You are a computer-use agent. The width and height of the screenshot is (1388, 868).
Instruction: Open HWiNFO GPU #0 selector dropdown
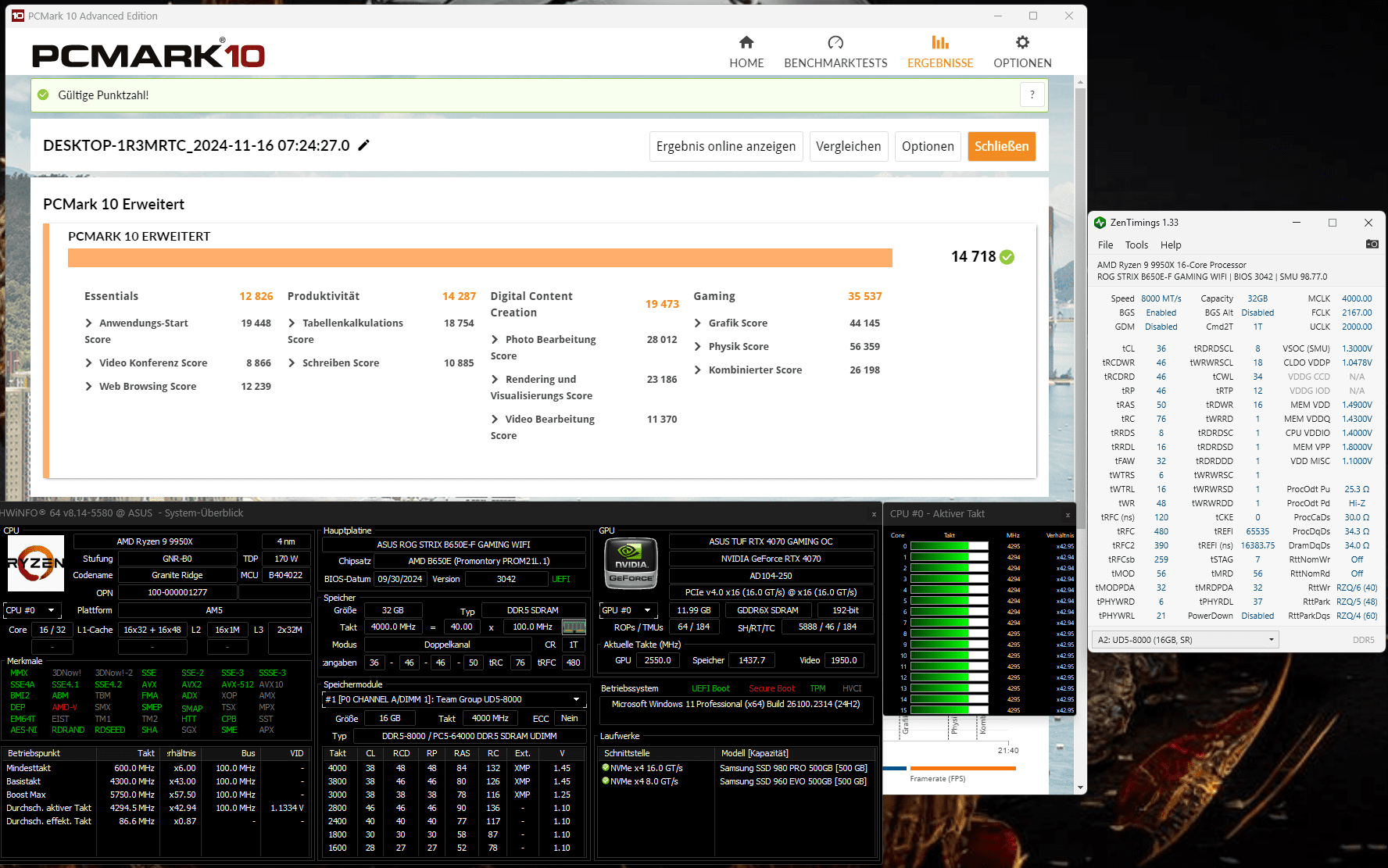point(627,610)
